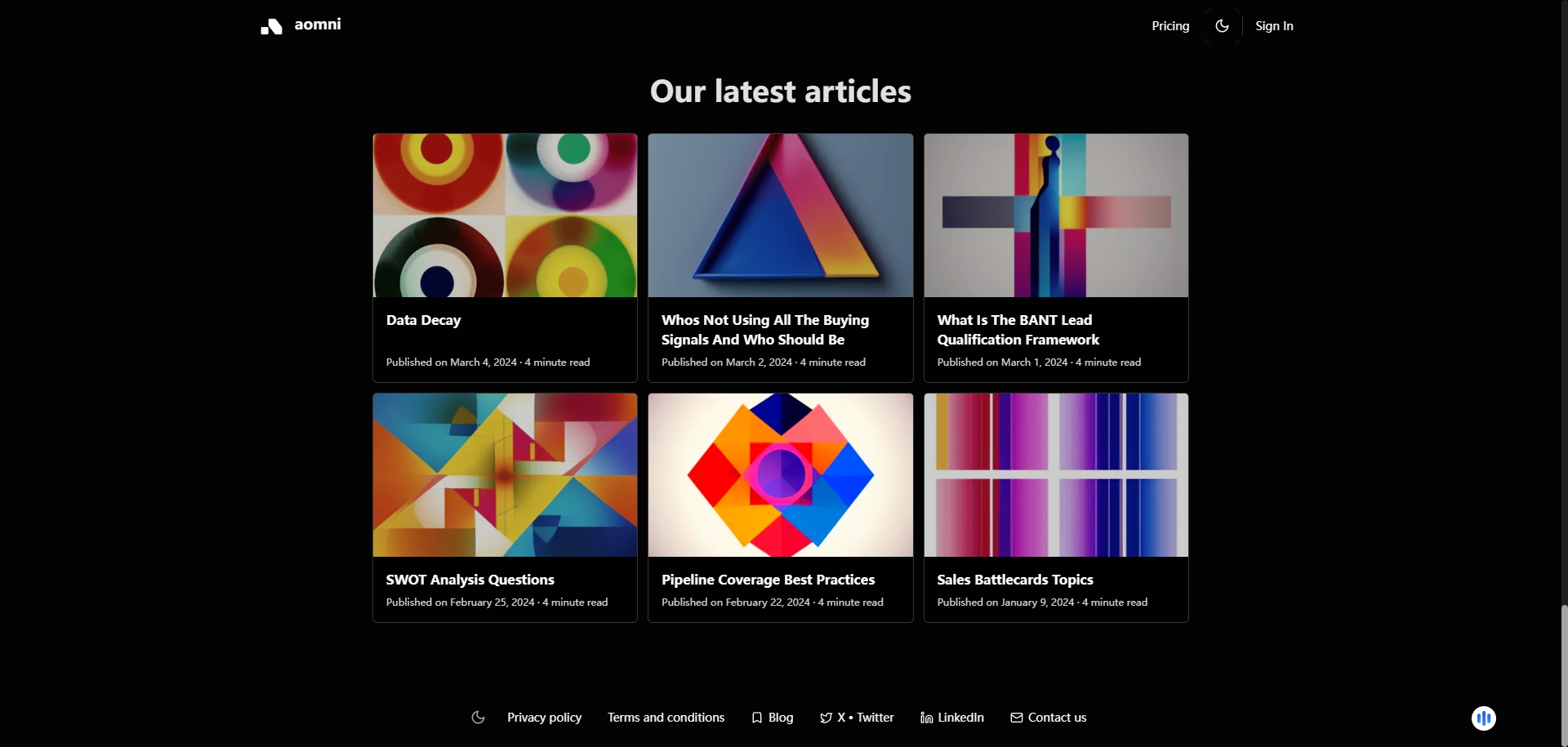Click the page vertical scrollbar
Screen dimensions: 1568x747
(1564, 676)
